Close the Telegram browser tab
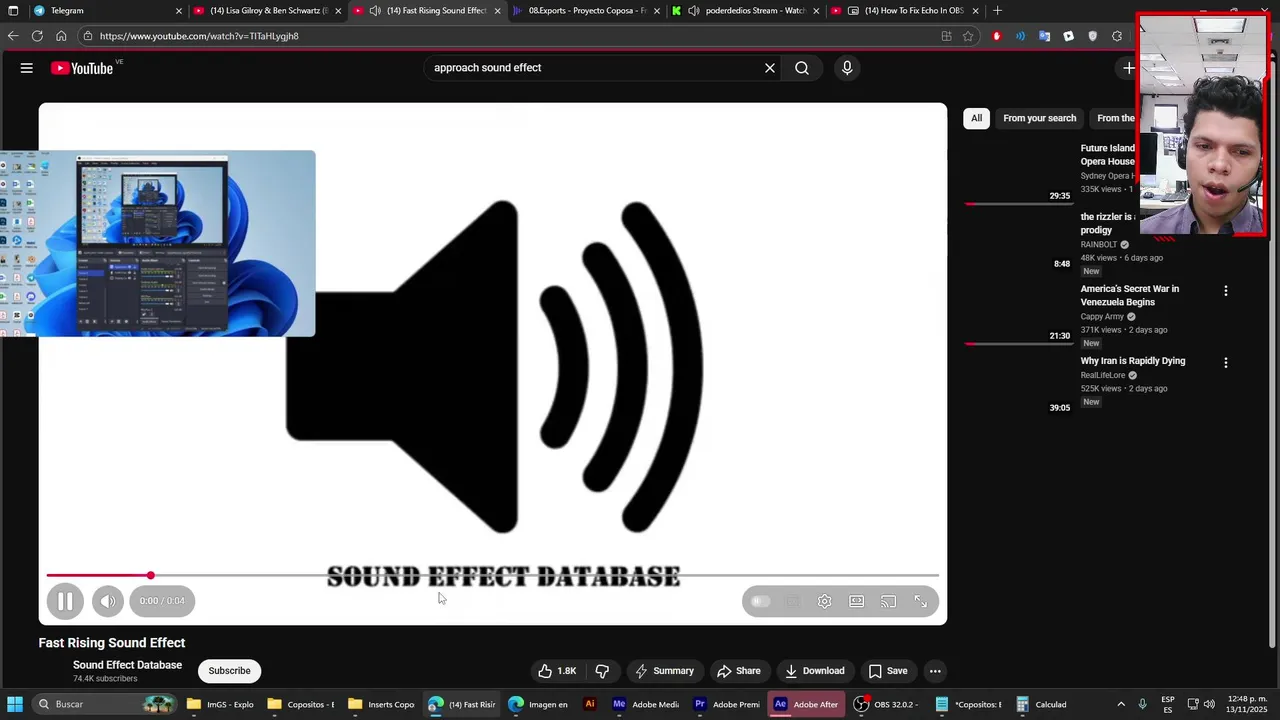Viewport: 1280px width, 720px height. click(x=179, y=11)
